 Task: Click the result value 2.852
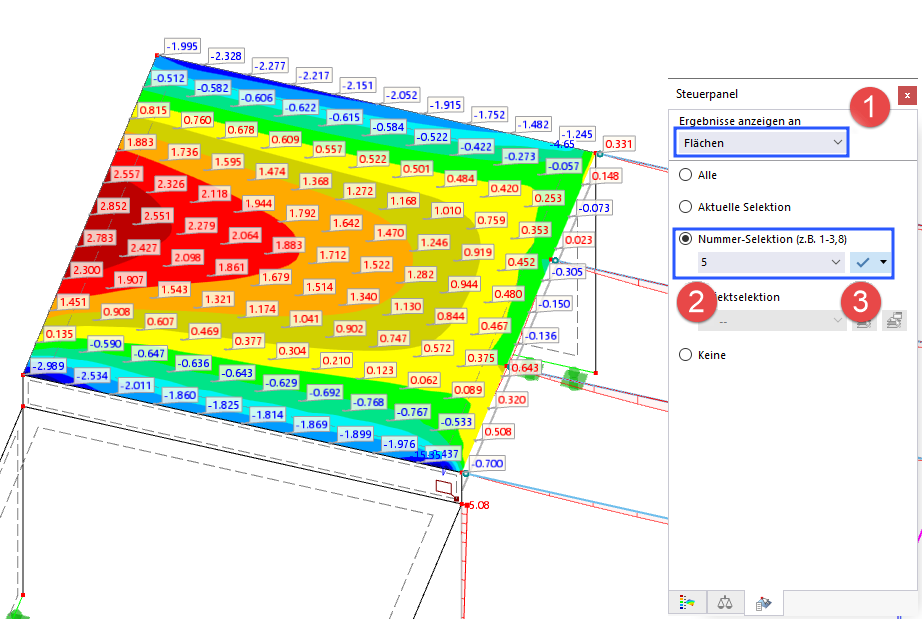tap(113, 206)
